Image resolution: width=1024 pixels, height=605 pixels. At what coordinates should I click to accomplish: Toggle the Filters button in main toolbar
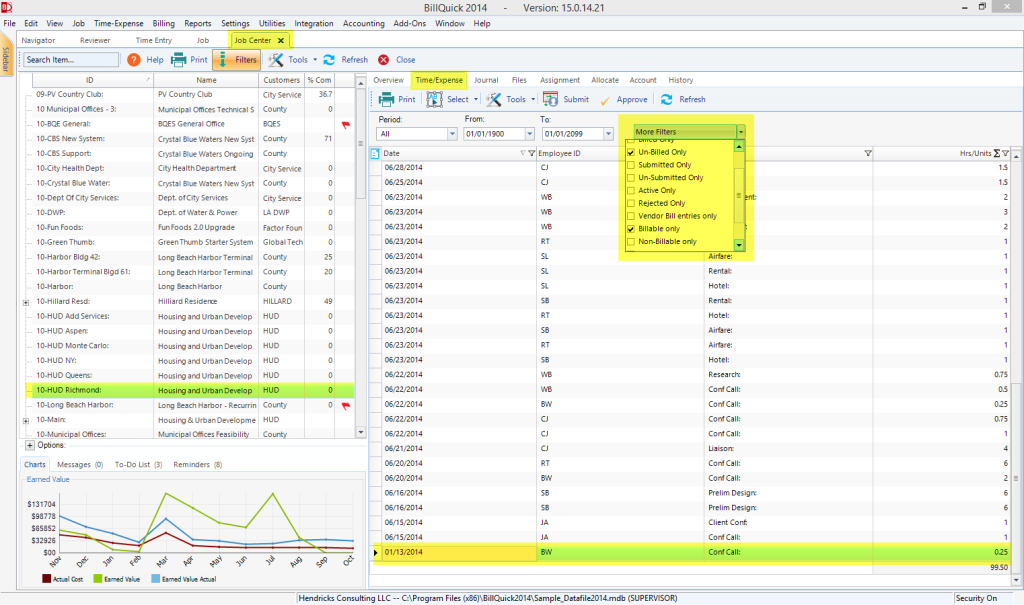(236, 59)
